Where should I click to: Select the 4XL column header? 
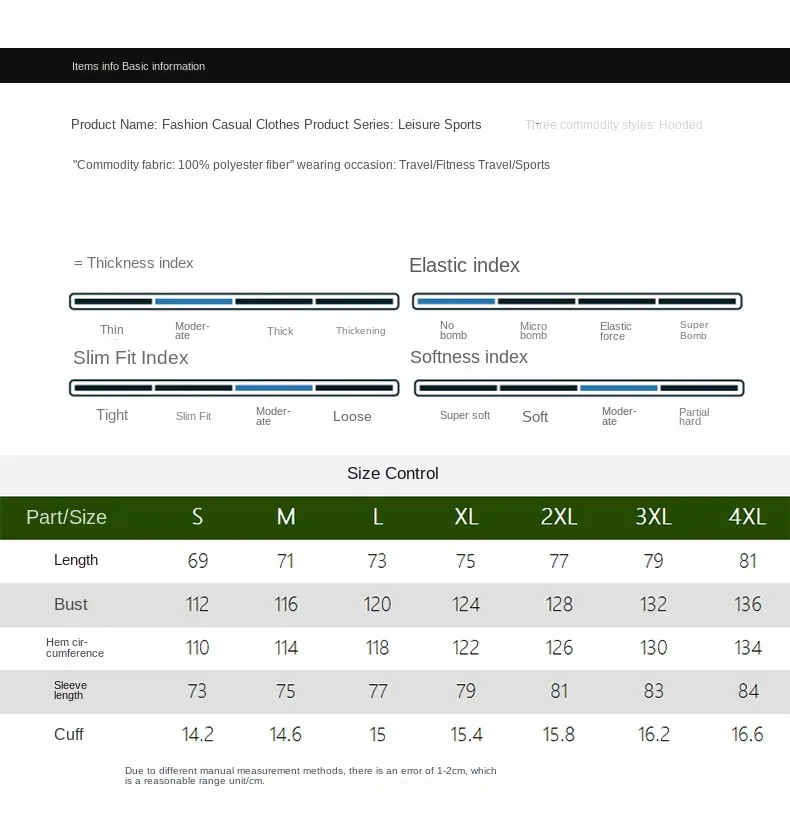tap(747, 517)
